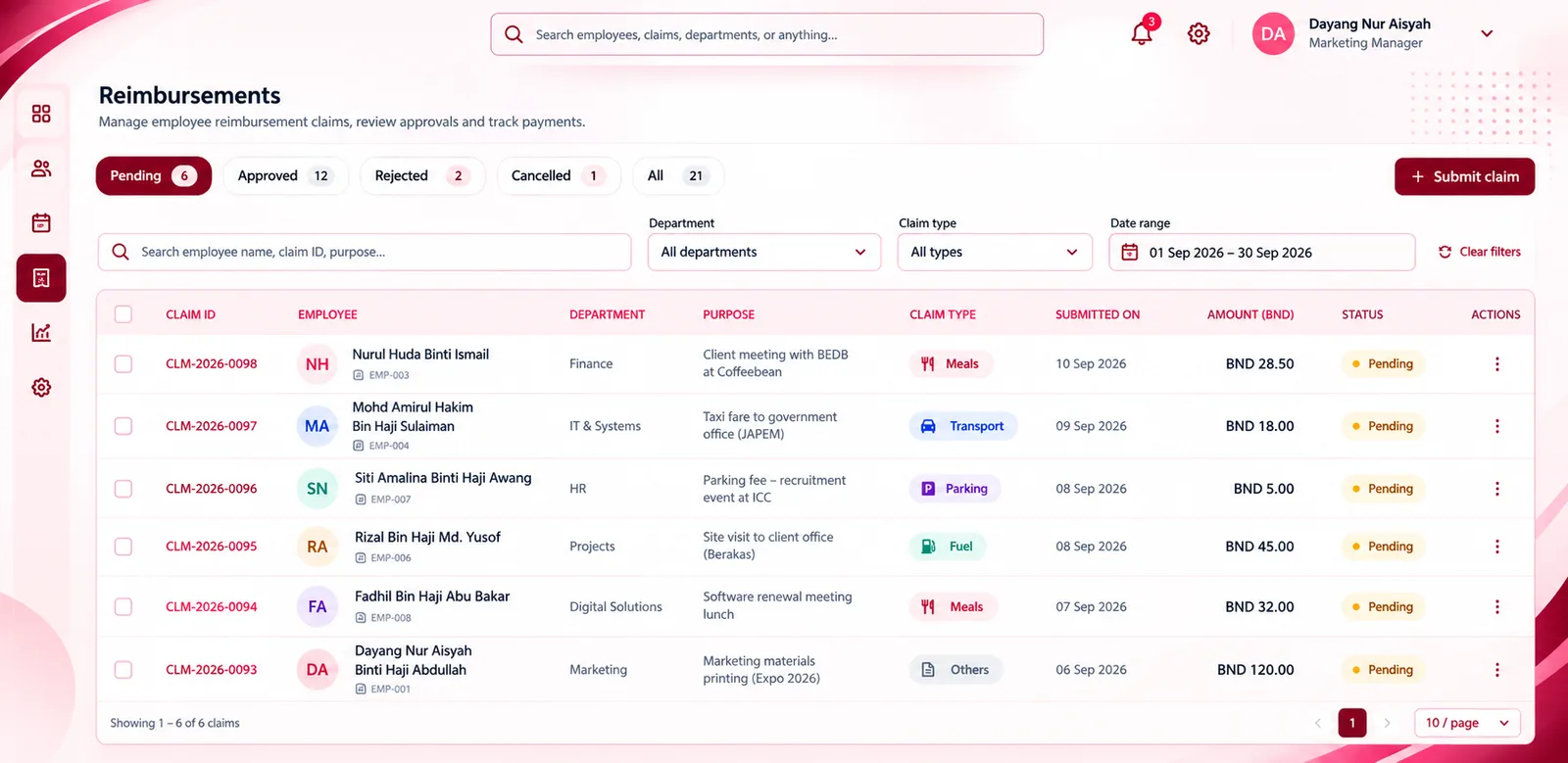Open the notifications bell
Image resolution: width=1568 pixels, height=763 pixels.
tap(1142, 33)
